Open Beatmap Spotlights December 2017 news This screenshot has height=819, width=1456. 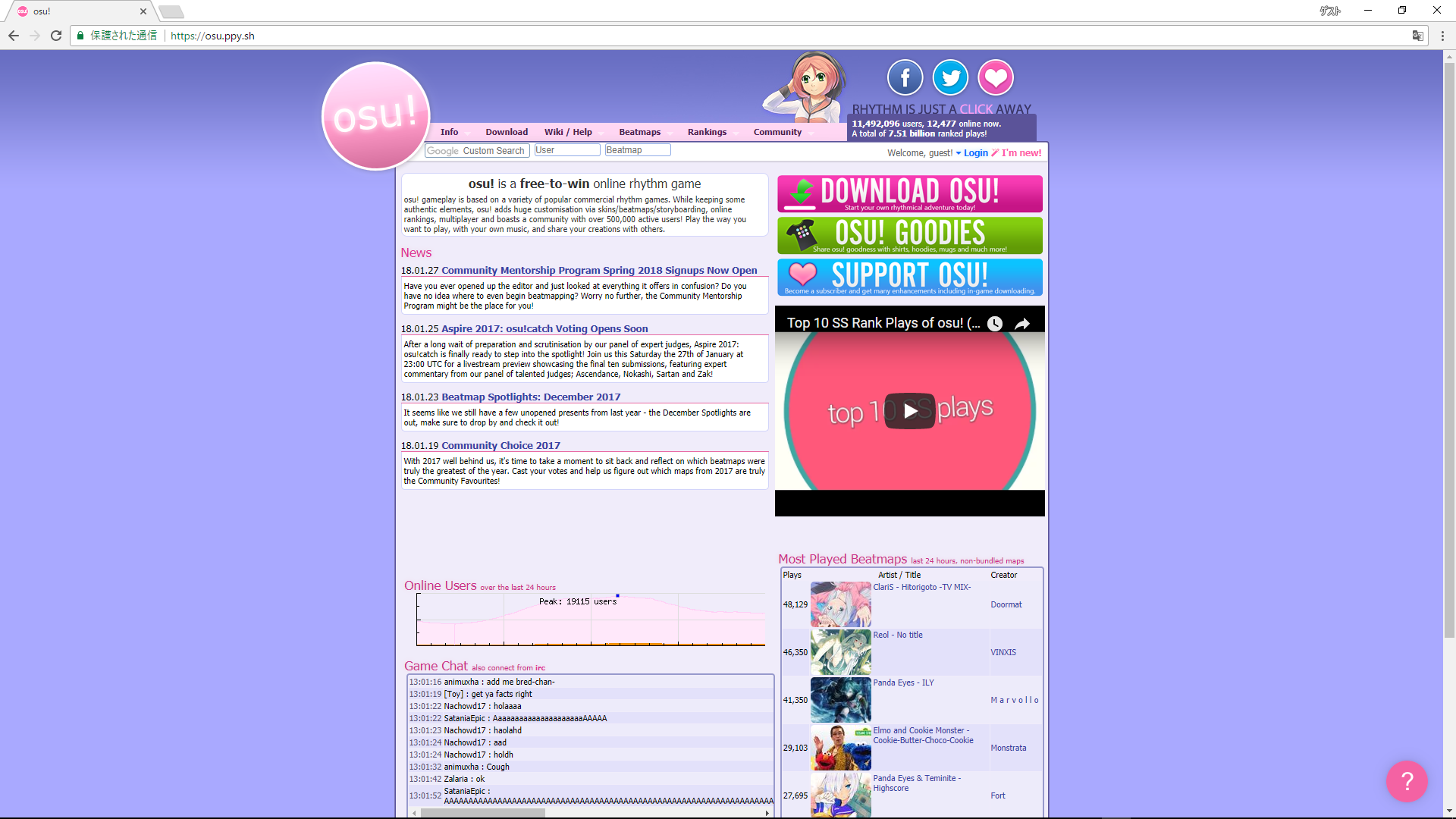pyautogui.click(x=531, y=397)
